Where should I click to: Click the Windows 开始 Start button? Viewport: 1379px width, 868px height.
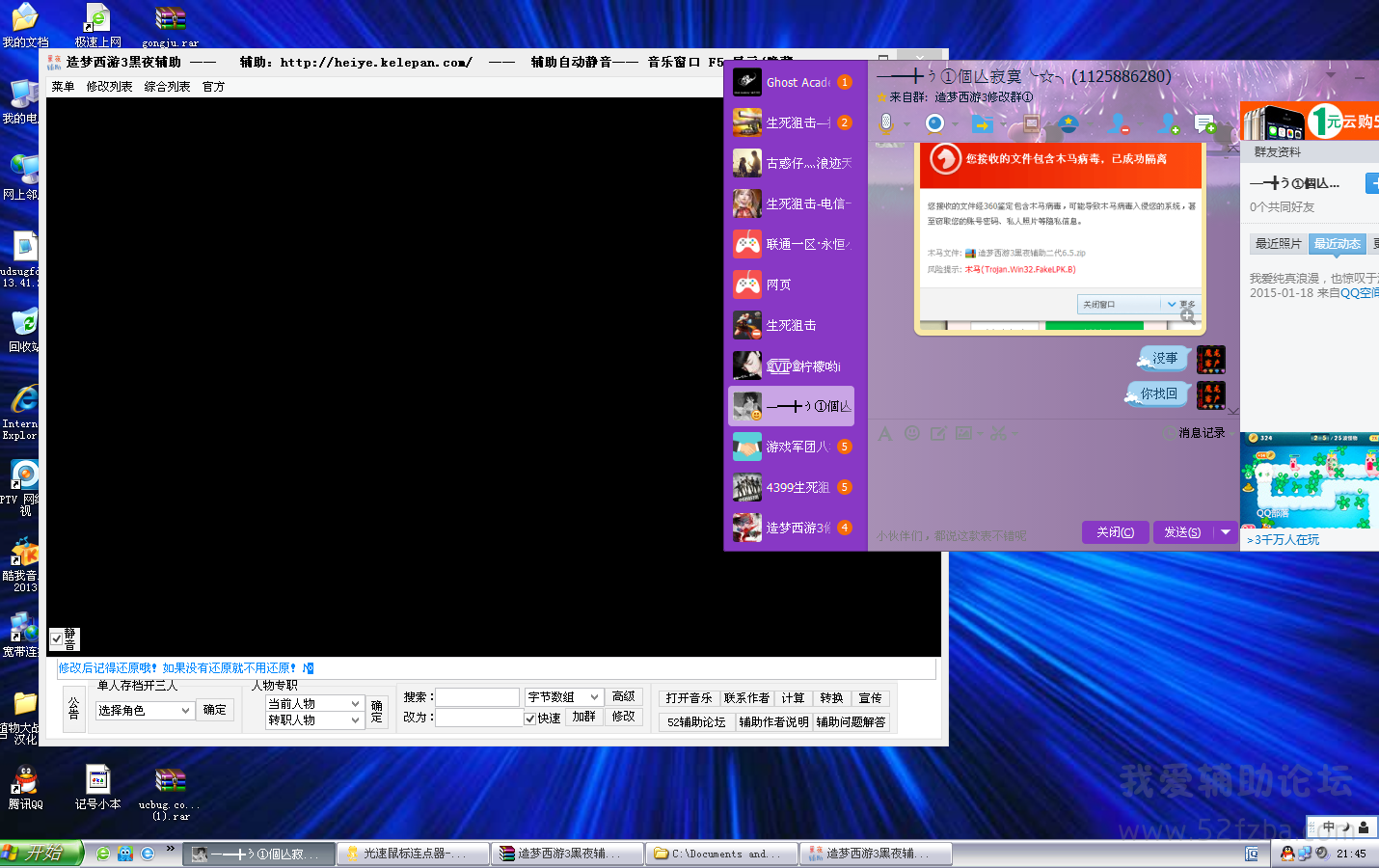tap(41, 854)
